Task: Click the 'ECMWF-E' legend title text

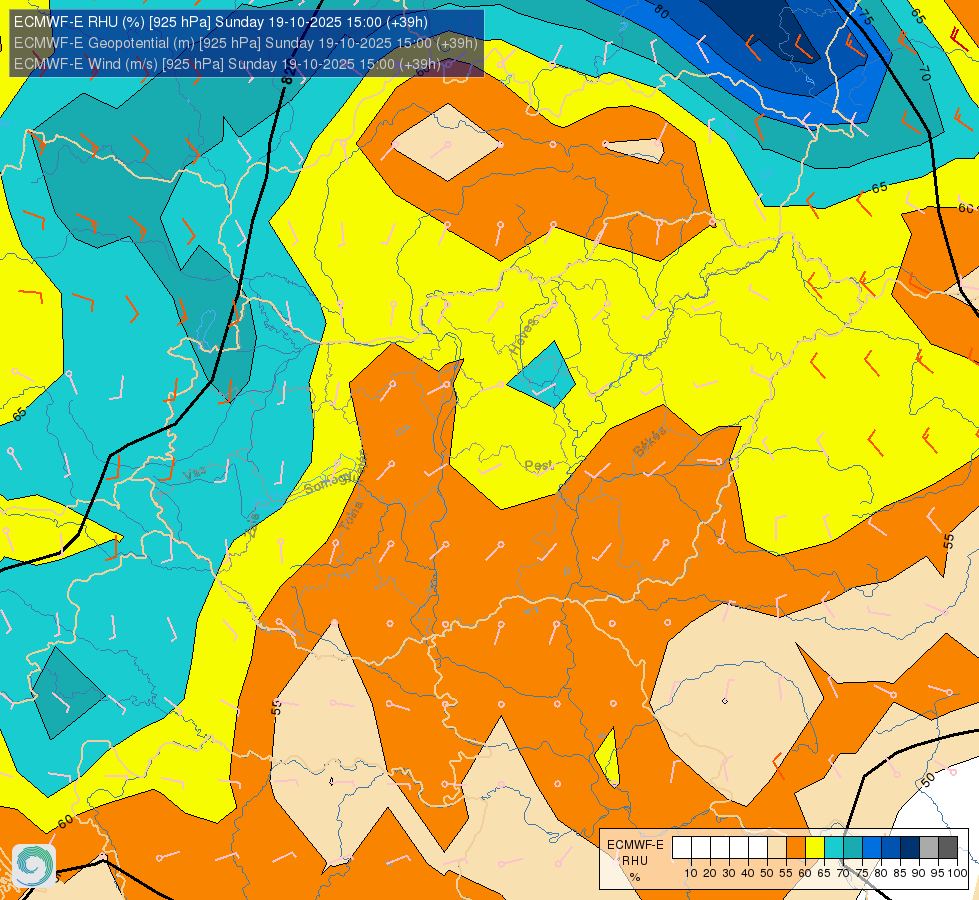Action: click(635, 844)
